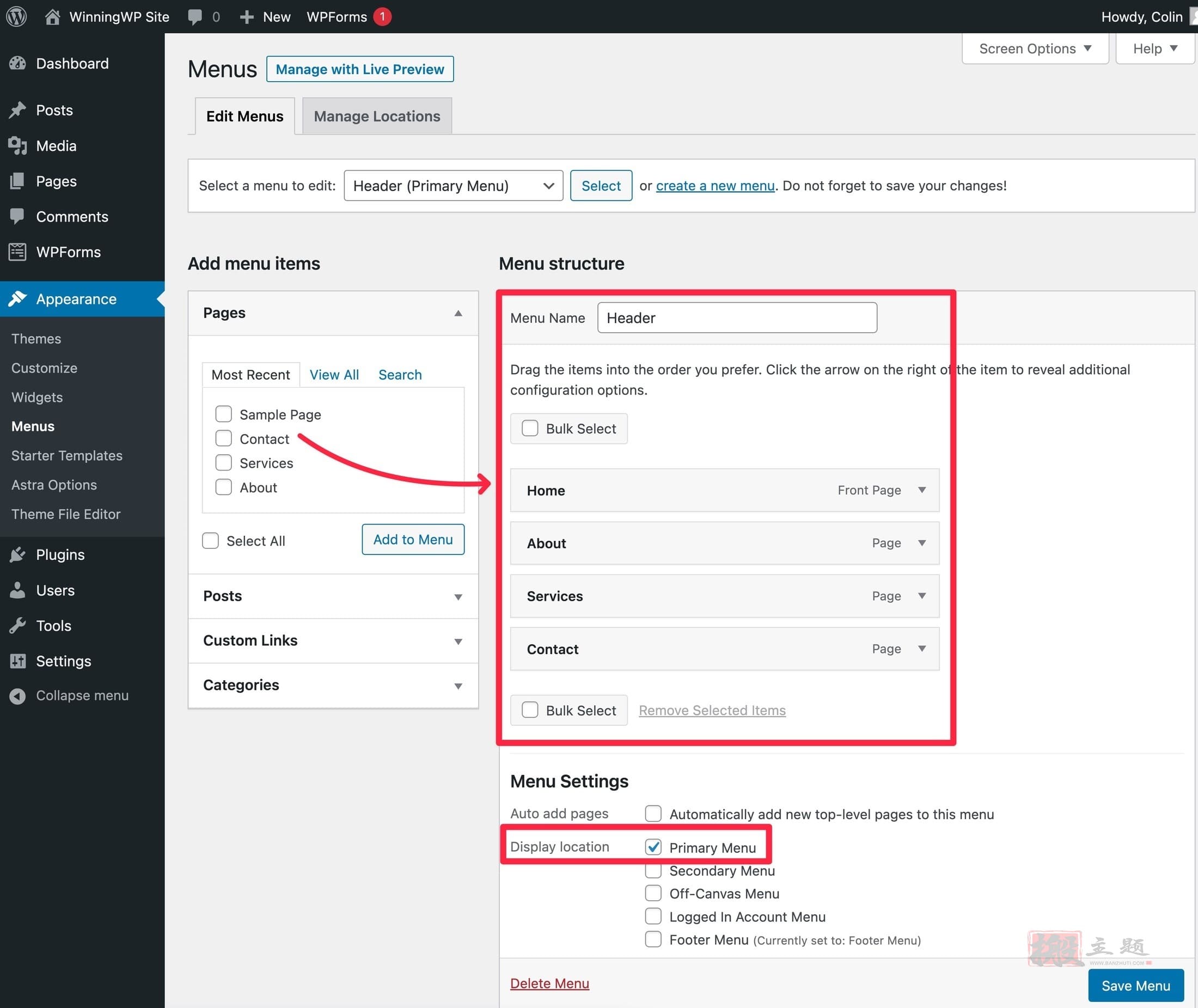Click the Users person icon
The height and width of the screenshot is (1008, 1198).
click(x=18, y=590)
